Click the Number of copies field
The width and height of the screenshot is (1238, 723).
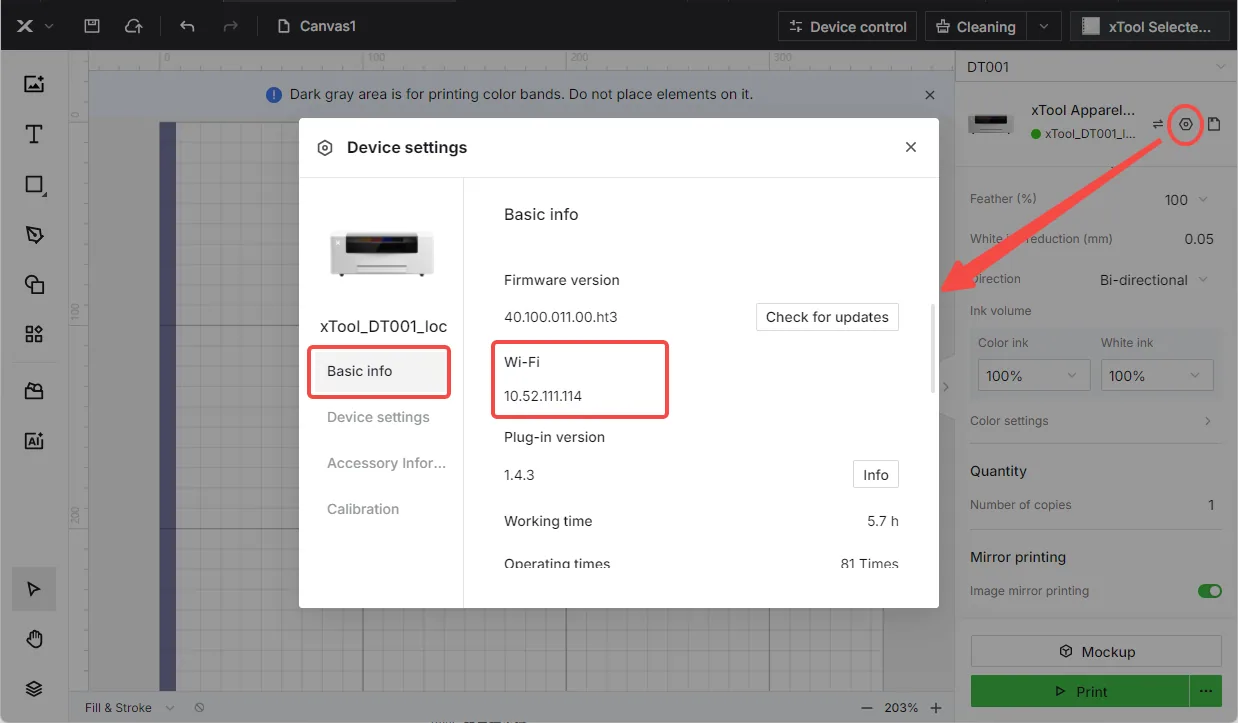[x=1211, y=505]
